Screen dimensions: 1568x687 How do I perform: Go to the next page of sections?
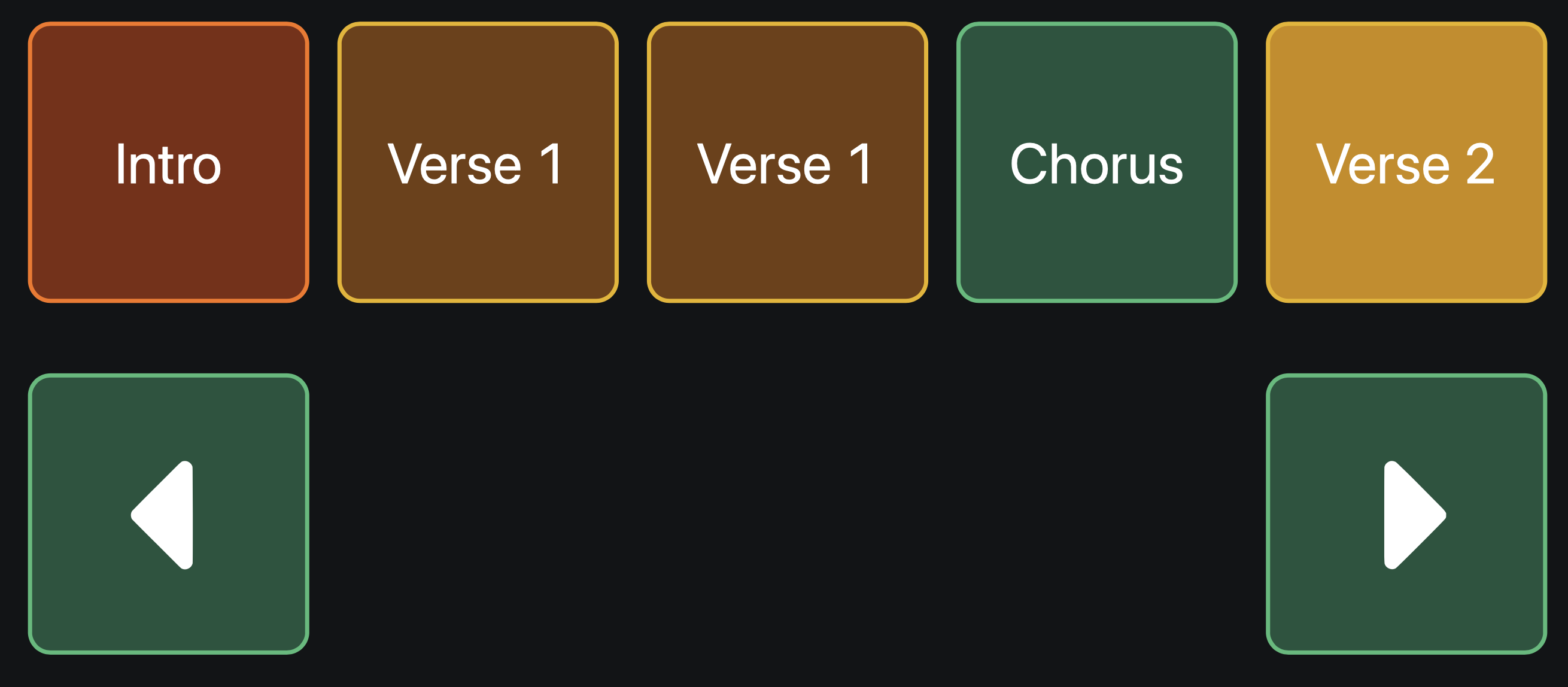tap(1406, 514)
